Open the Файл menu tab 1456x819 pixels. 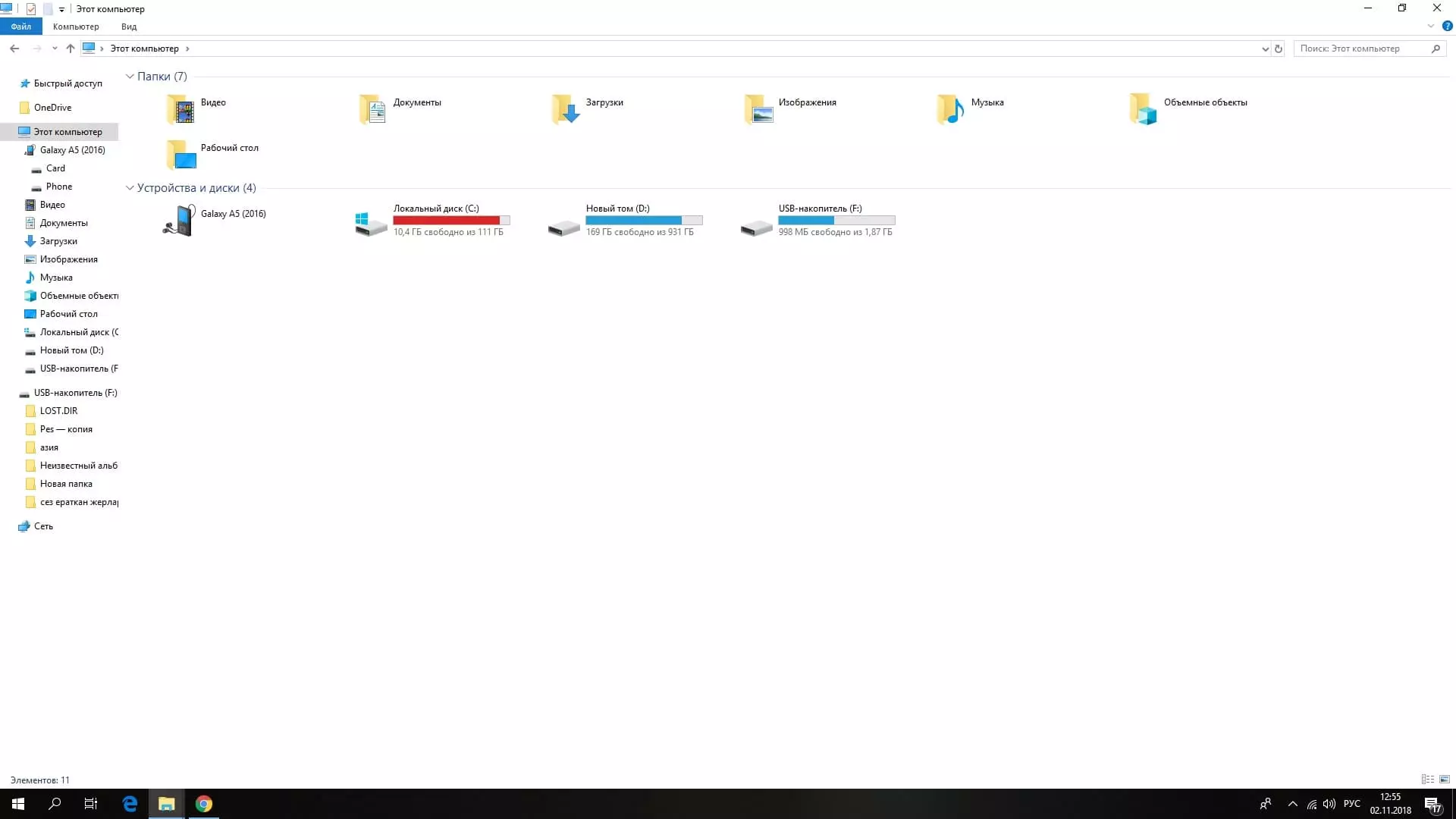(x=21, y=27)
